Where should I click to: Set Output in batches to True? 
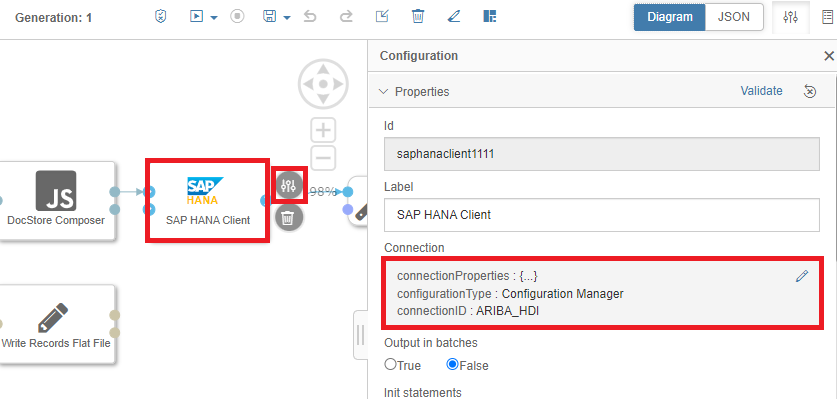tap(391, 364)
